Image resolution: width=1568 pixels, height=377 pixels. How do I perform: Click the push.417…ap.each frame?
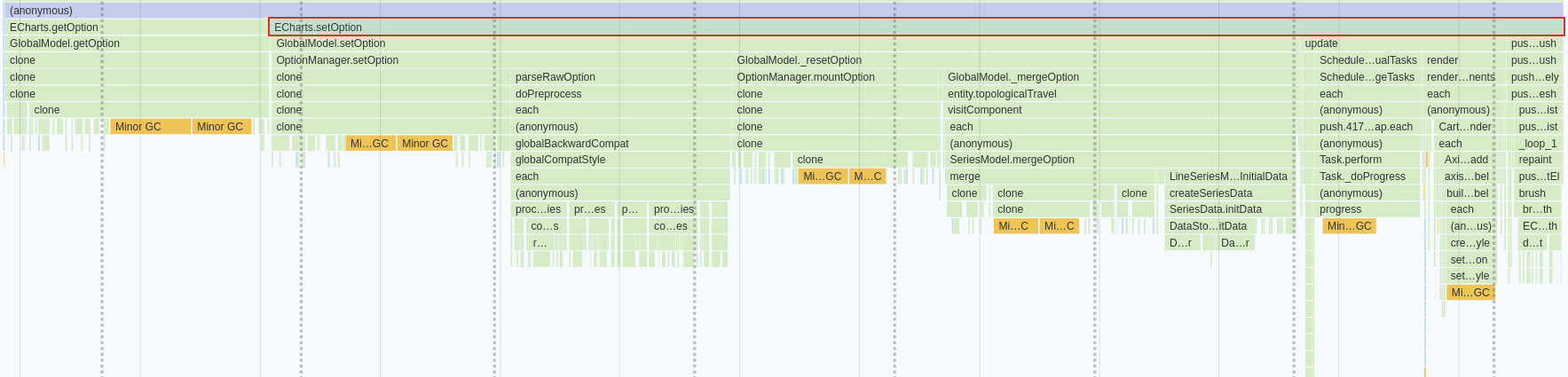(x=1367, y=127)
